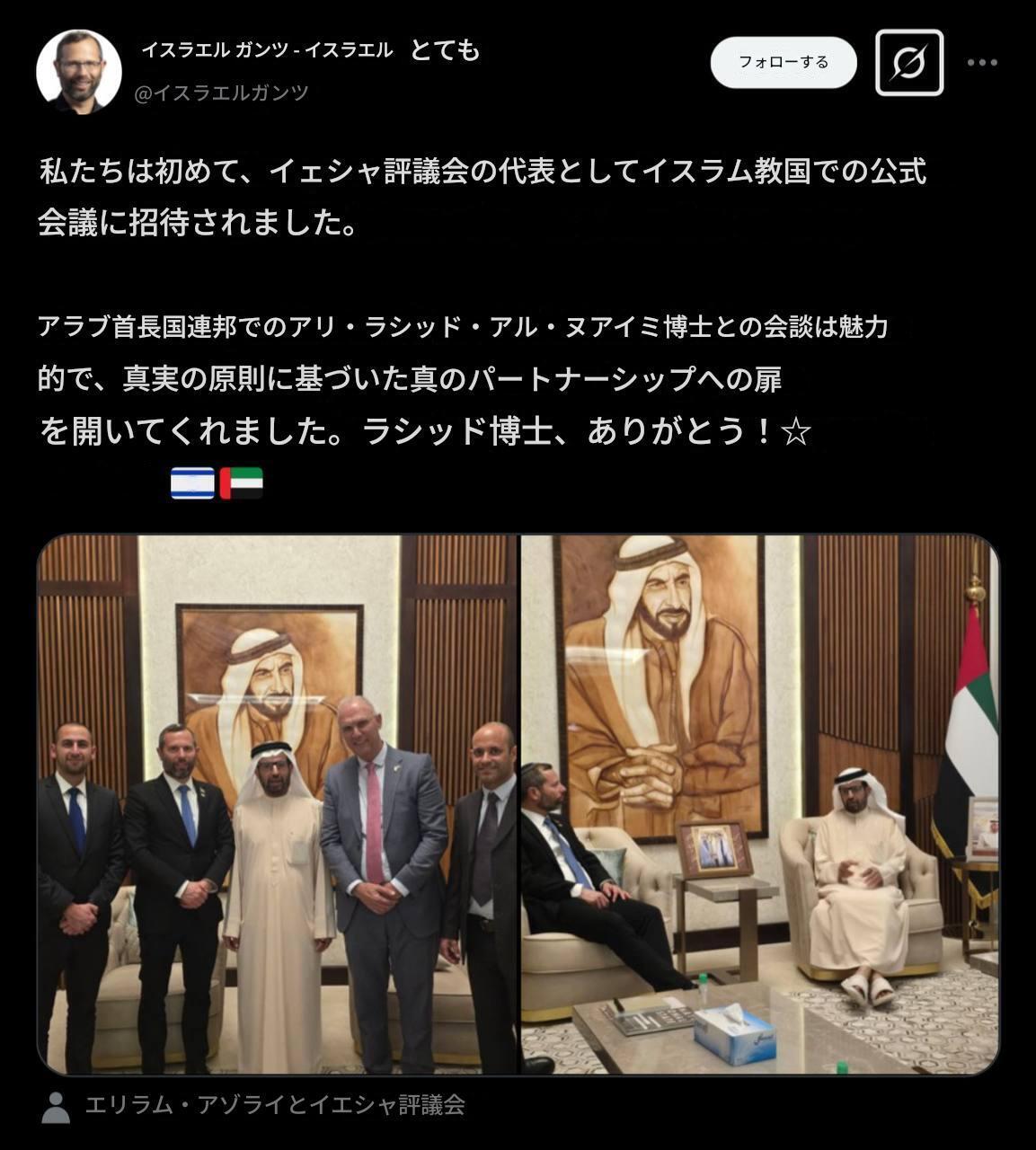This screenshot has width=1036, height=1150.
Task: Open the @イスラエルガンツ handle link
Action: [221, 93]
